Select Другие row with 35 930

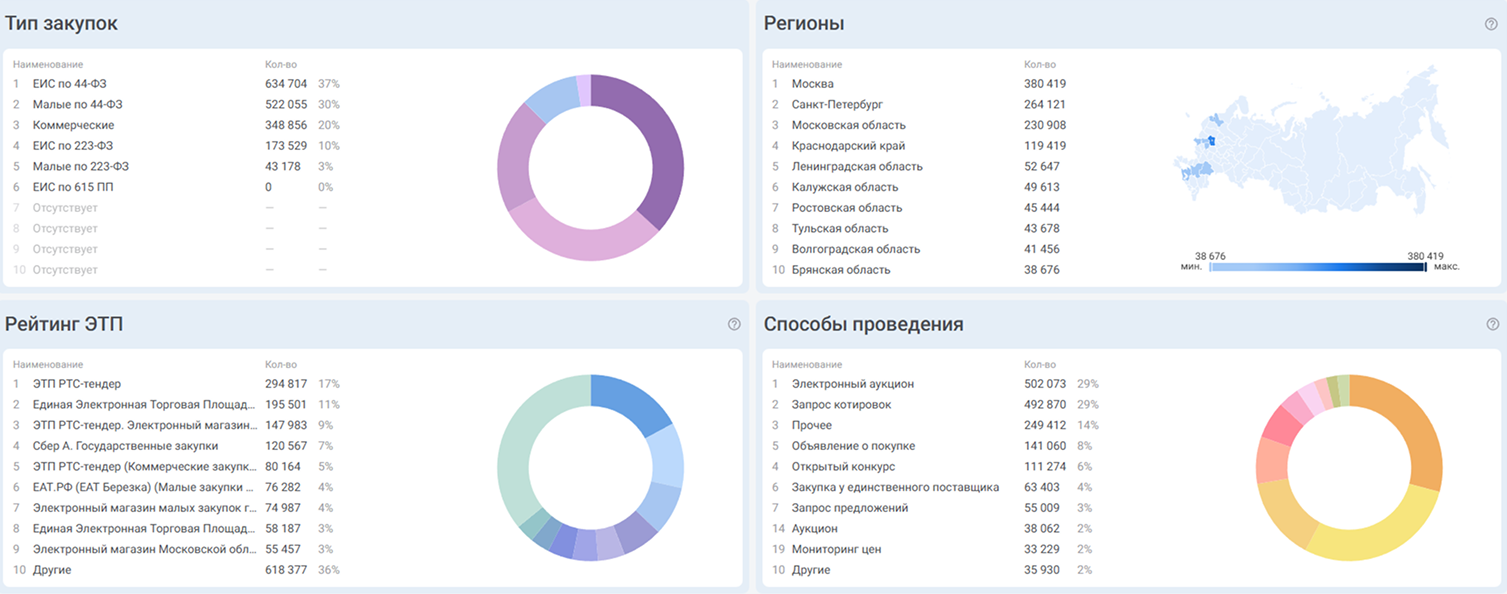coord(935,570)
